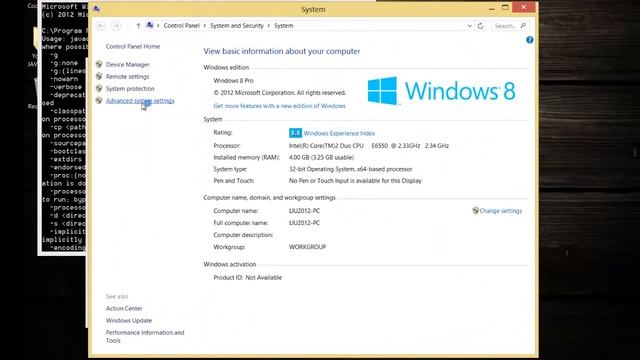The image size is (640, 360).
Task: Click the shield icon beside Remote settings
Action: [x=99, y=76]
